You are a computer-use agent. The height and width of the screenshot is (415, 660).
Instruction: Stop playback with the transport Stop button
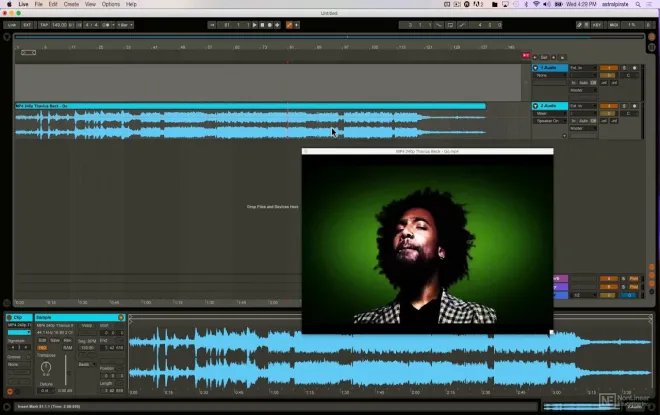pos(262,25)
